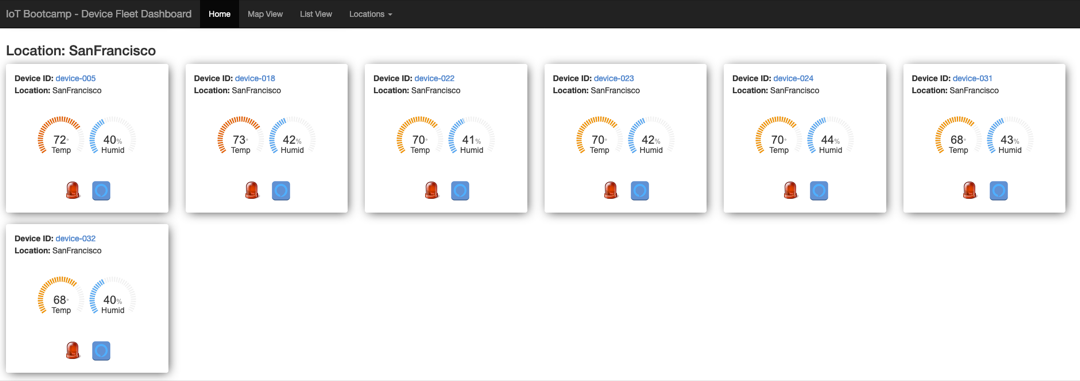Image resolution: width=1080 pixels, height=381 pixels.
Task: Click the Location text in device-024 card
Action: pyautogui.click(x=776, y=90)
